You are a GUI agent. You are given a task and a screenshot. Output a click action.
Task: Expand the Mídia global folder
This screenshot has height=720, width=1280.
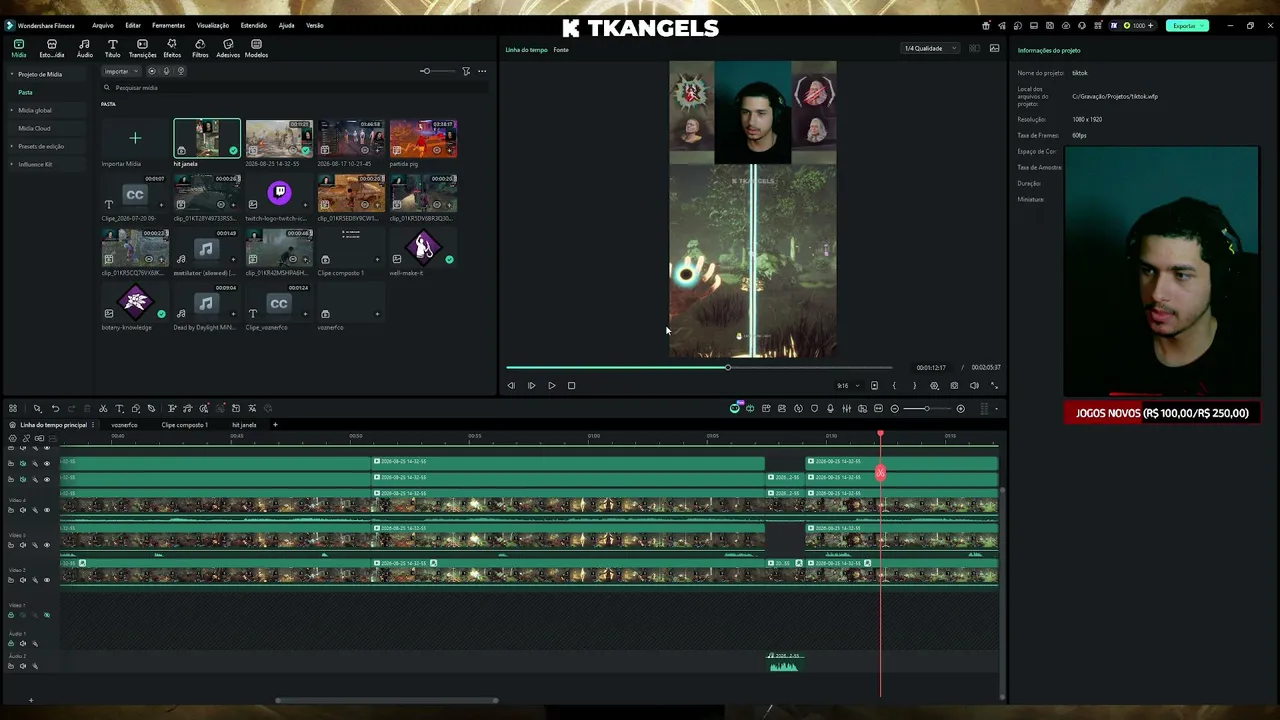point(12,110)
